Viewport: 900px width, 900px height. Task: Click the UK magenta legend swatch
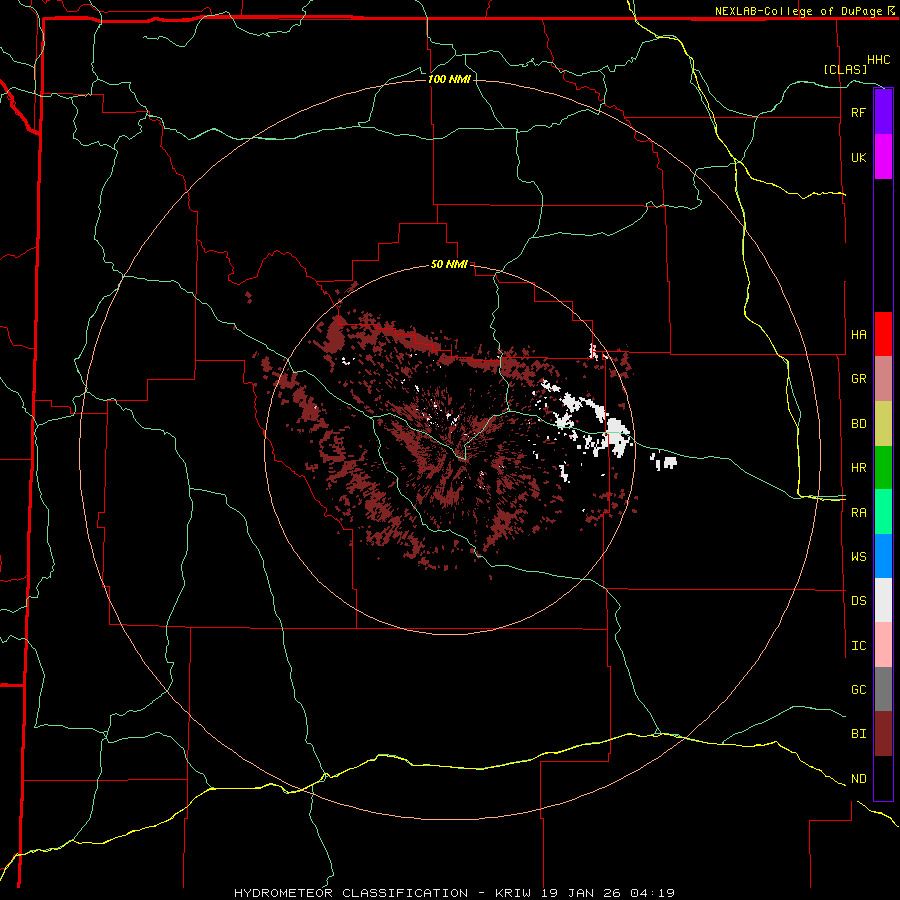coord(883,157)
